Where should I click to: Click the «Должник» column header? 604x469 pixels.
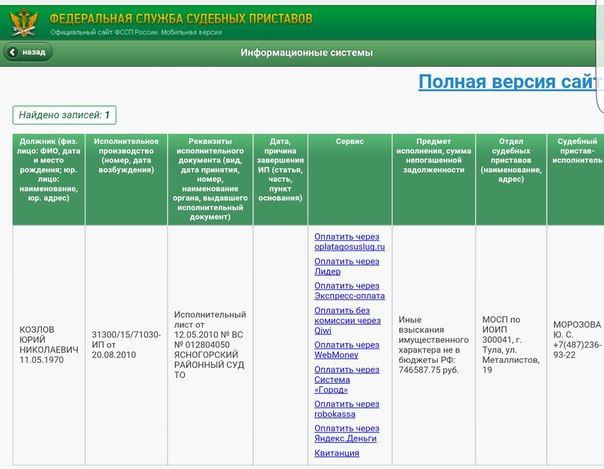[48, 176]
